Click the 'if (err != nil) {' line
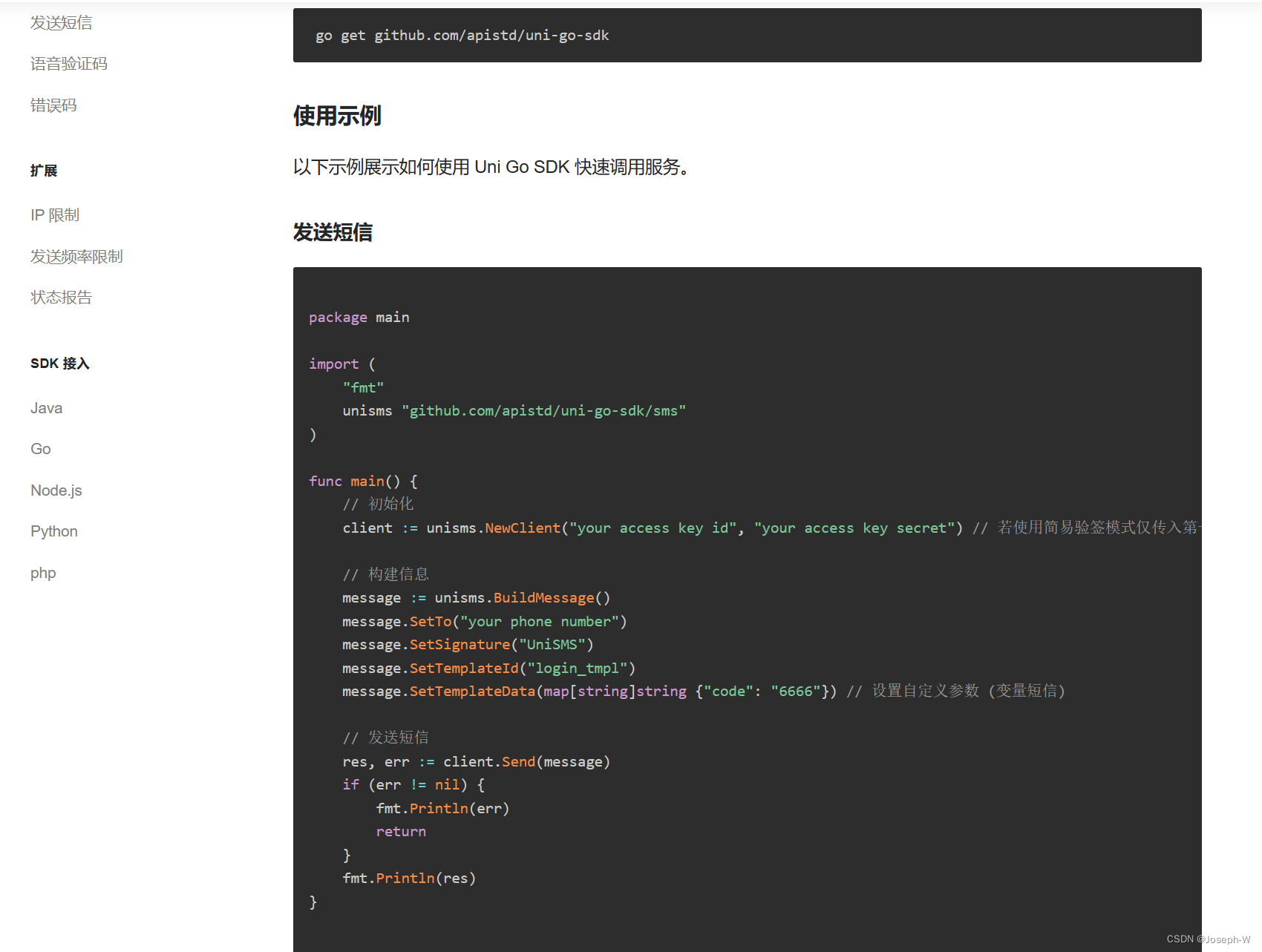 coord(414,785)
